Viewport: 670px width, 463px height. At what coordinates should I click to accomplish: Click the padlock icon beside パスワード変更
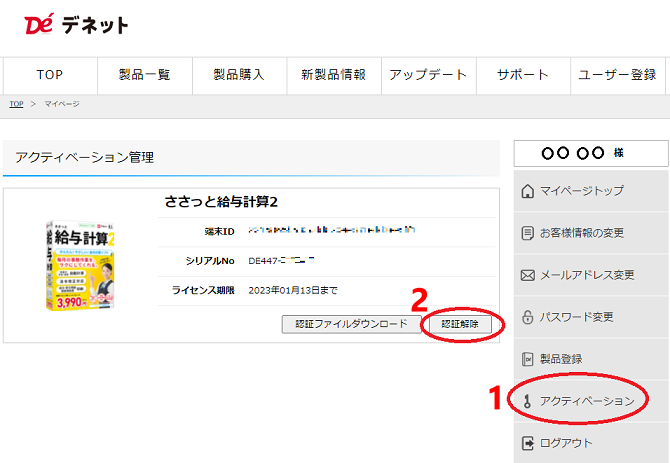[528, 317]
